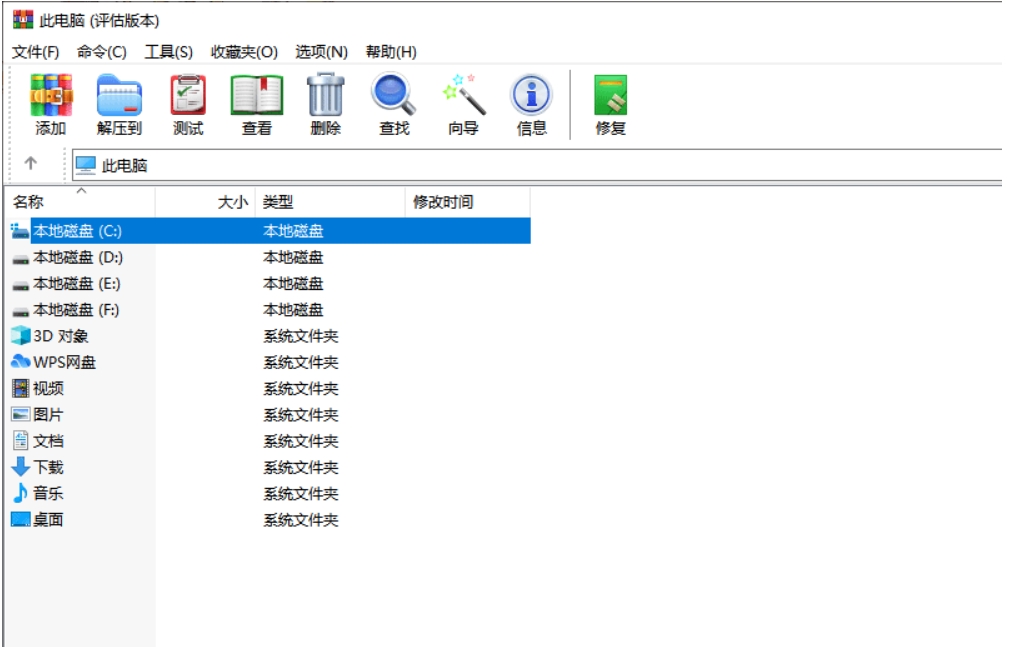1010x647 pixels.
Task: Click the Add (添加) archive icon
Action: [x=51, y=95]
